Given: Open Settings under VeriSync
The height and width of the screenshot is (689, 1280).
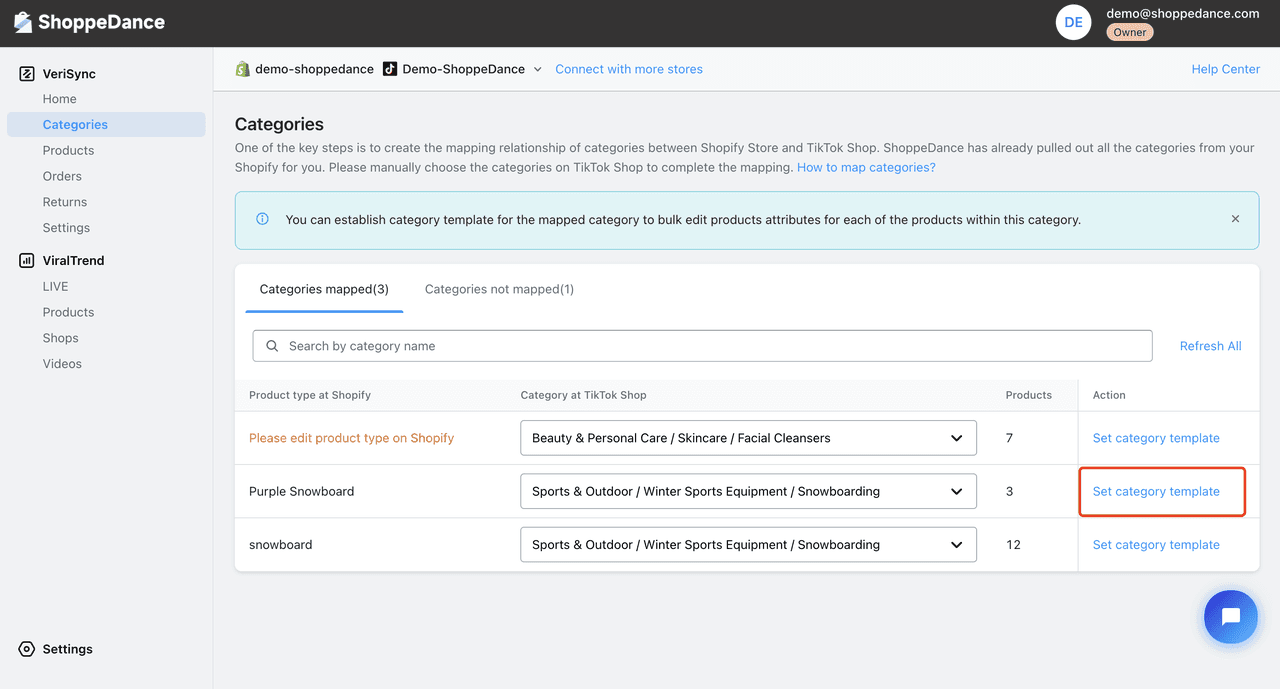Looking at the screenshot, I should [66, 228].
